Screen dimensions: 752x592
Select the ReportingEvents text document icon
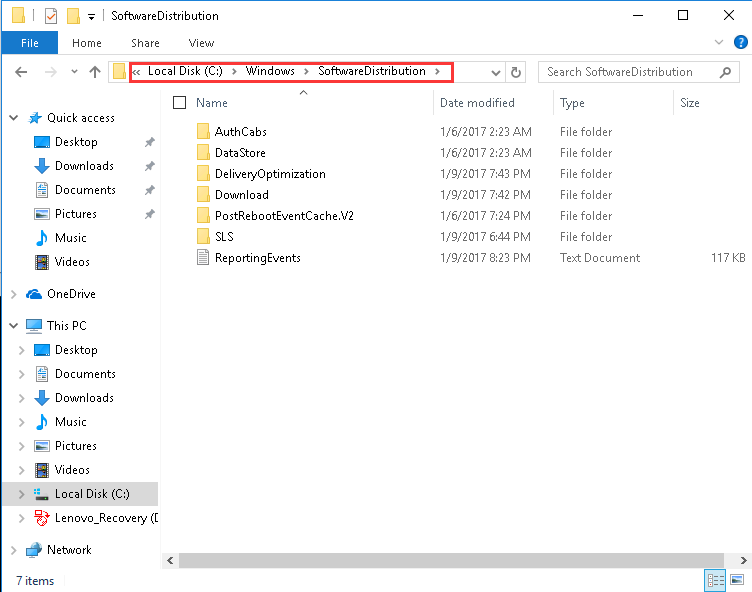pyautogui.click(x=203, y=258)
